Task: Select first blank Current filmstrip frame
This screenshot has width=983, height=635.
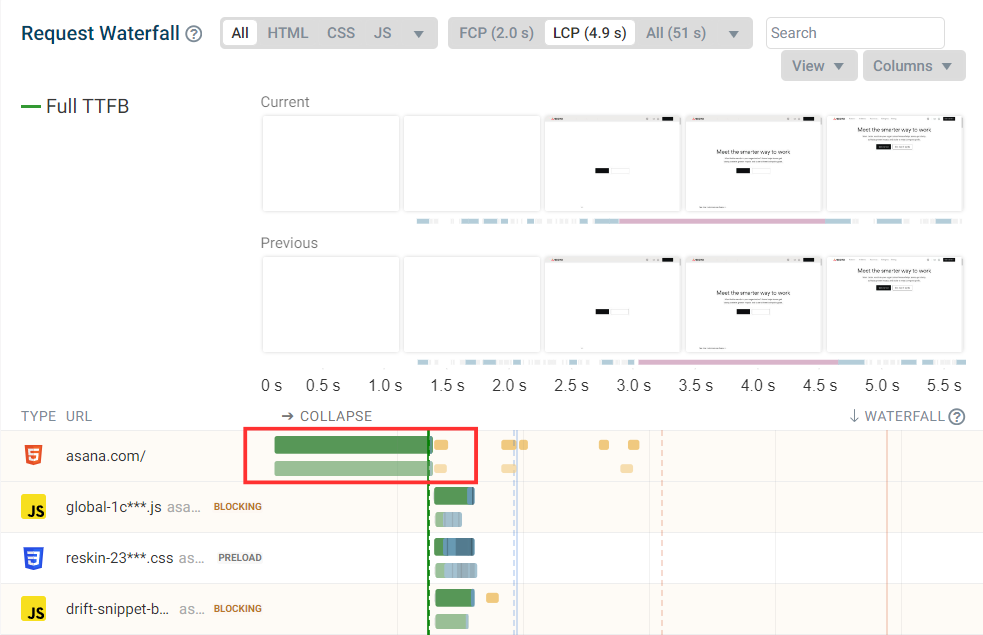Action: point(330,163)
